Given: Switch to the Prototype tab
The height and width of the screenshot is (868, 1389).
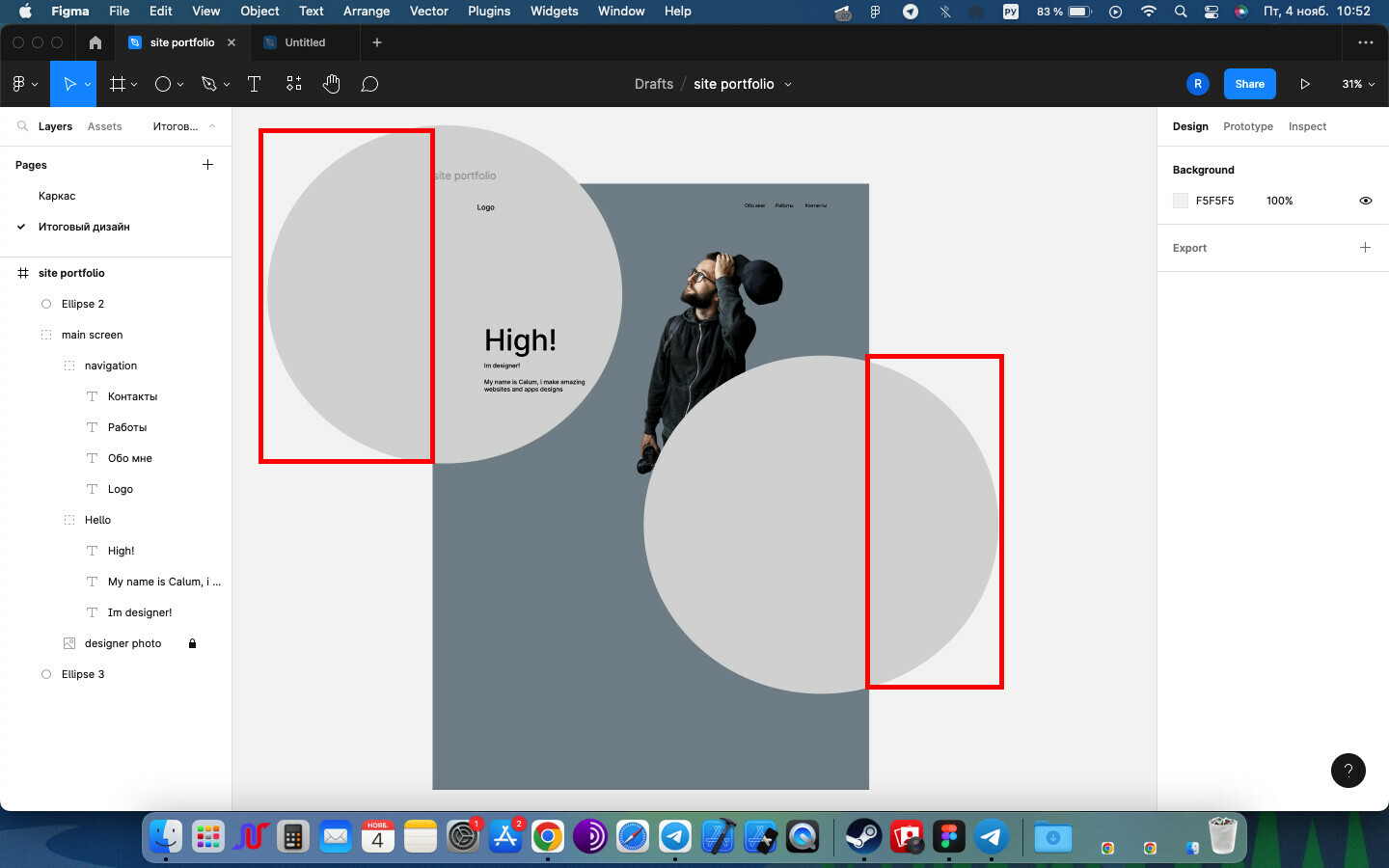Looking at the screenshot, I should [x=1248, y=126].
